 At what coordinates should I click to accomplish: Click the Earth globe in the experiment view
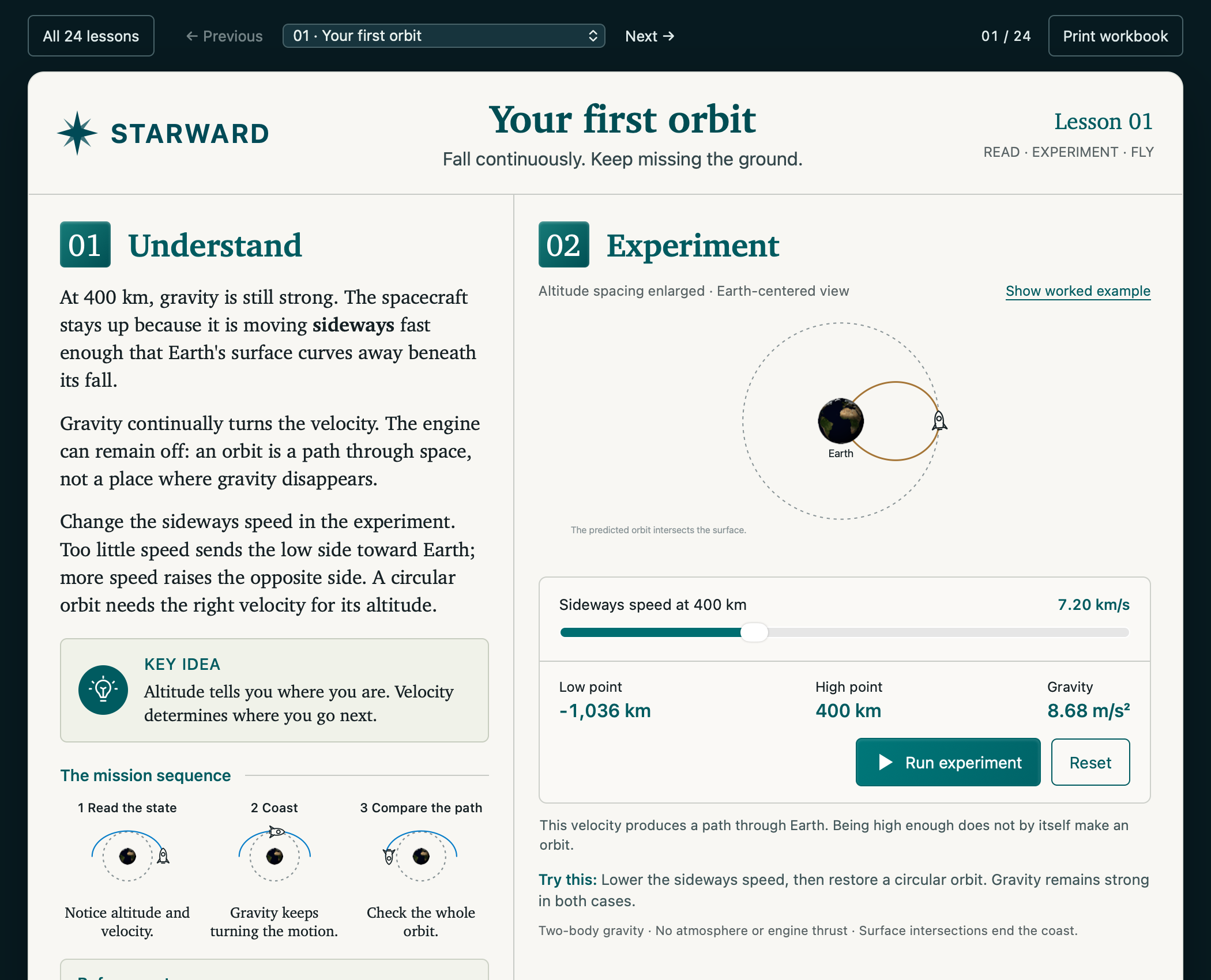[841, 421]
